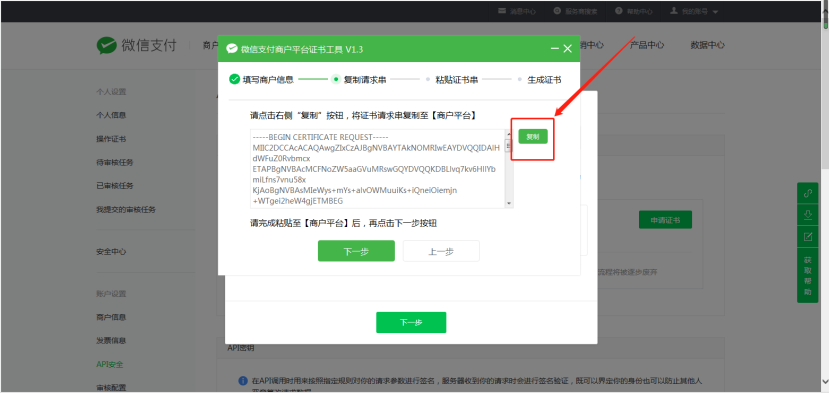
Task: Click the link icon in the floating toolbar
Action: pos(808,193)
